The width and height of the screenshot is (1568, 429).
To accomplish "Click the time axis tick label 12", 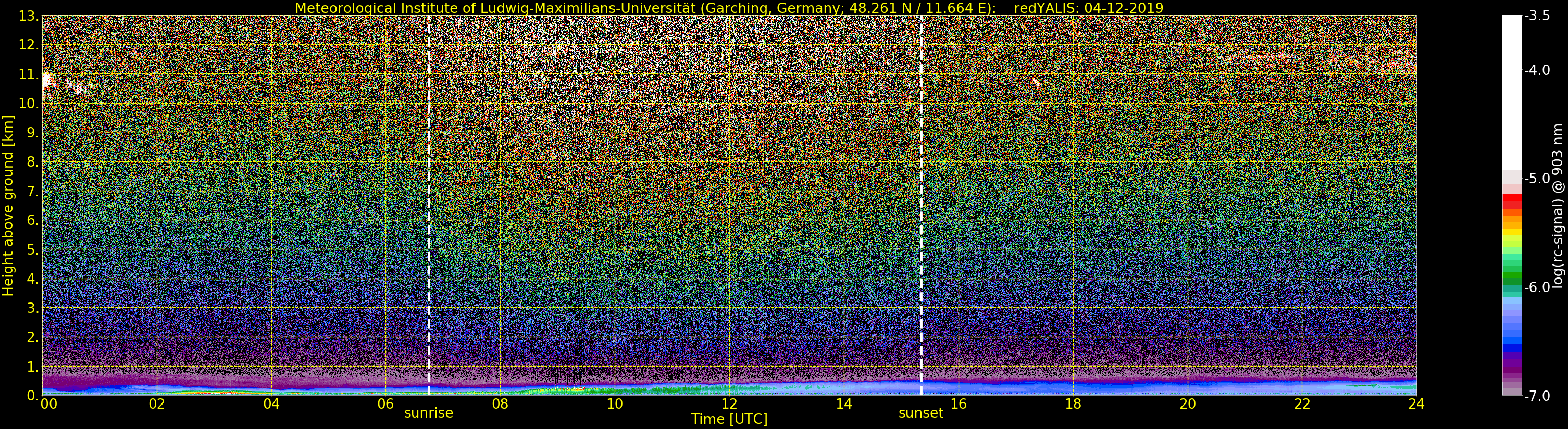I will point(729,404).
